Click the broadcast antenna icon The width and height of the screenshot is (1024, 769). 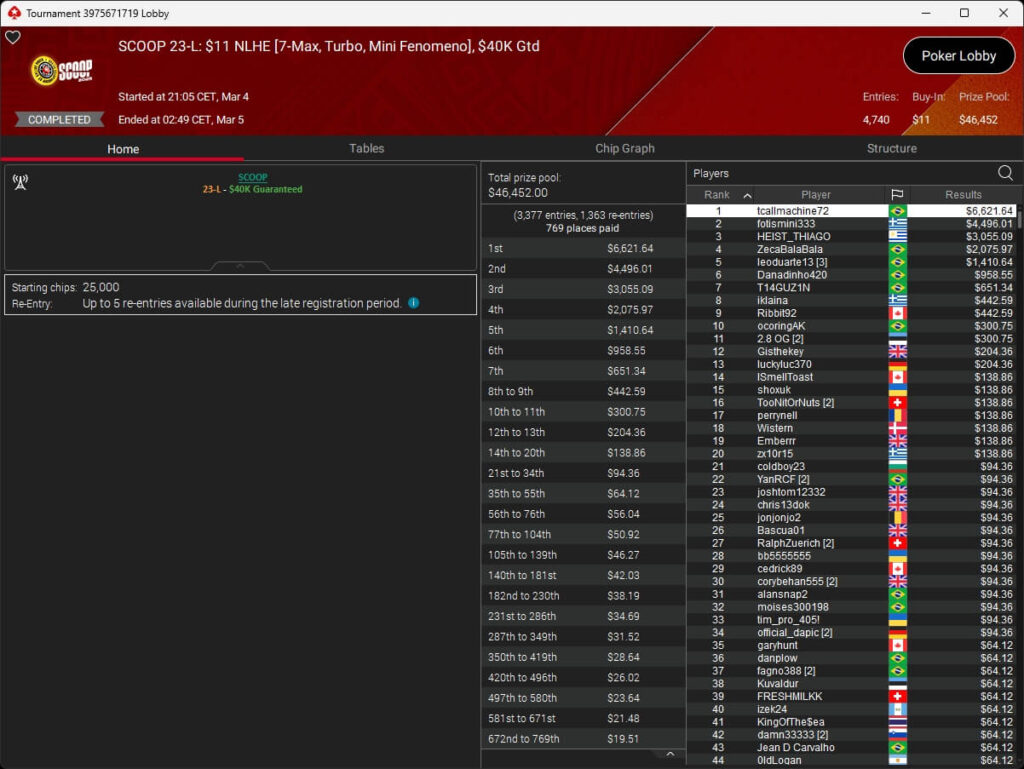[19, 181]
